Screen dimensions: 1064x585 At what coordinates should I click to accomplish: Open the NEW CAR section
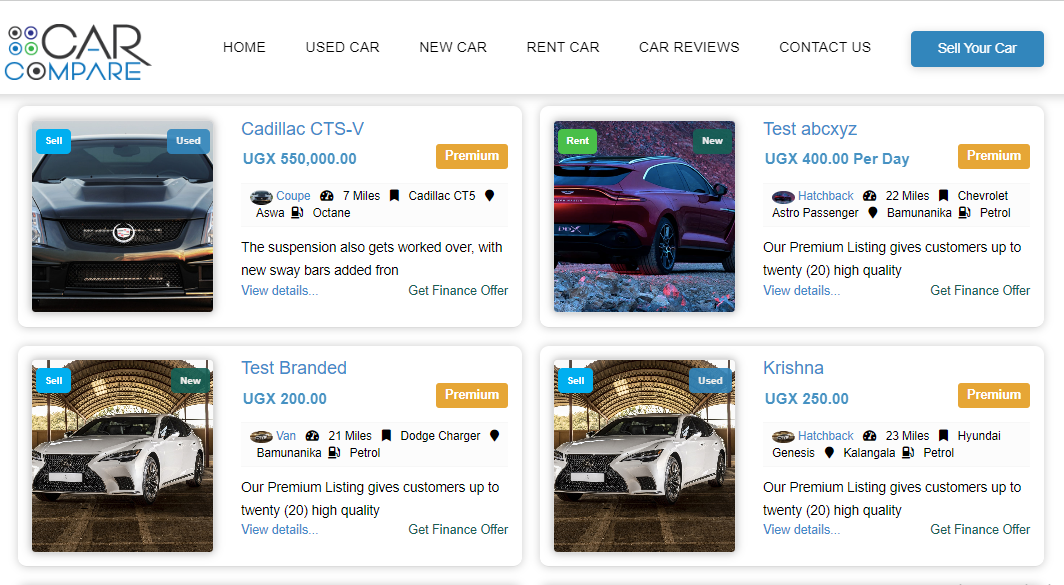coord(453,48)
